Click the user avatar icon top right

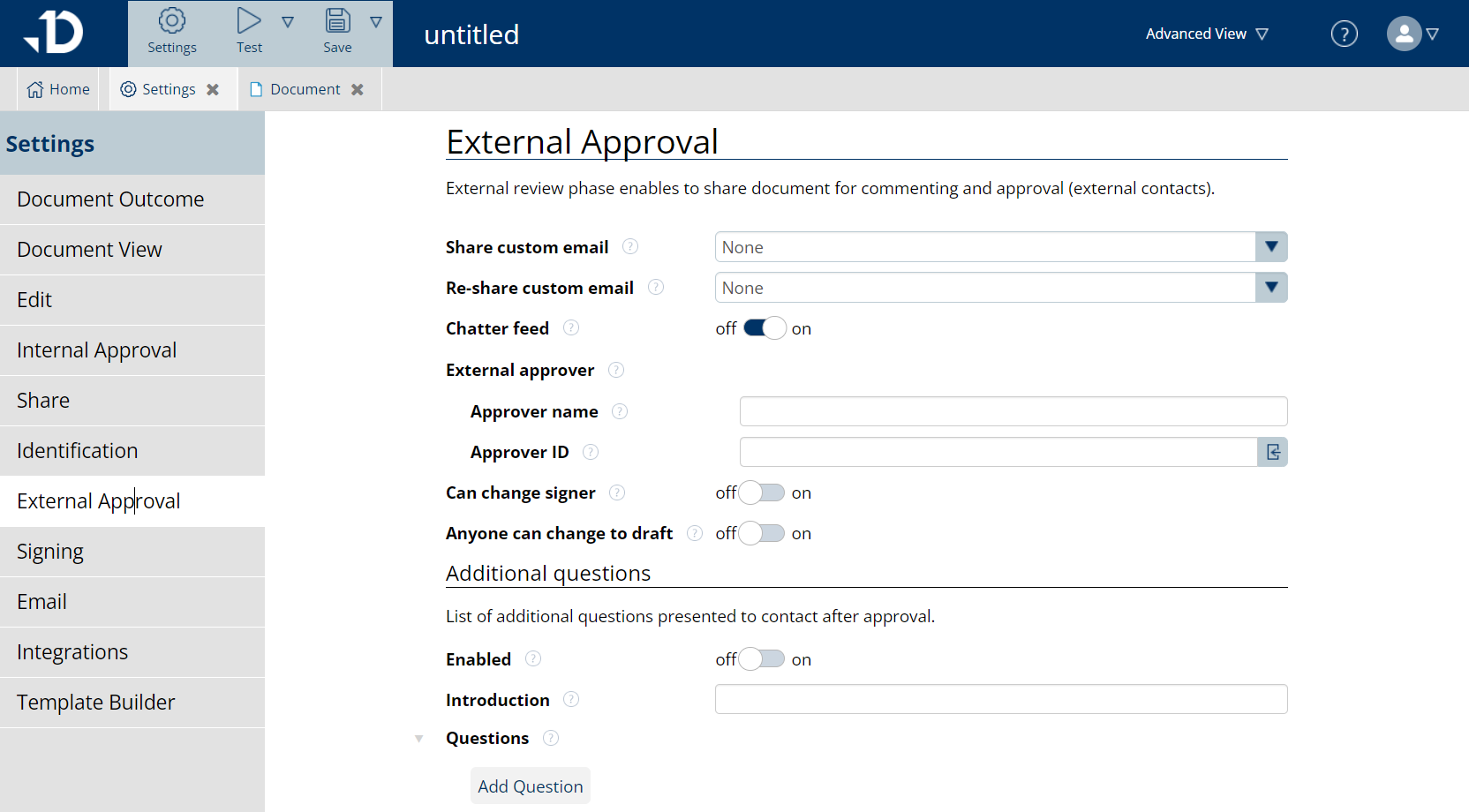(1403, 34)
